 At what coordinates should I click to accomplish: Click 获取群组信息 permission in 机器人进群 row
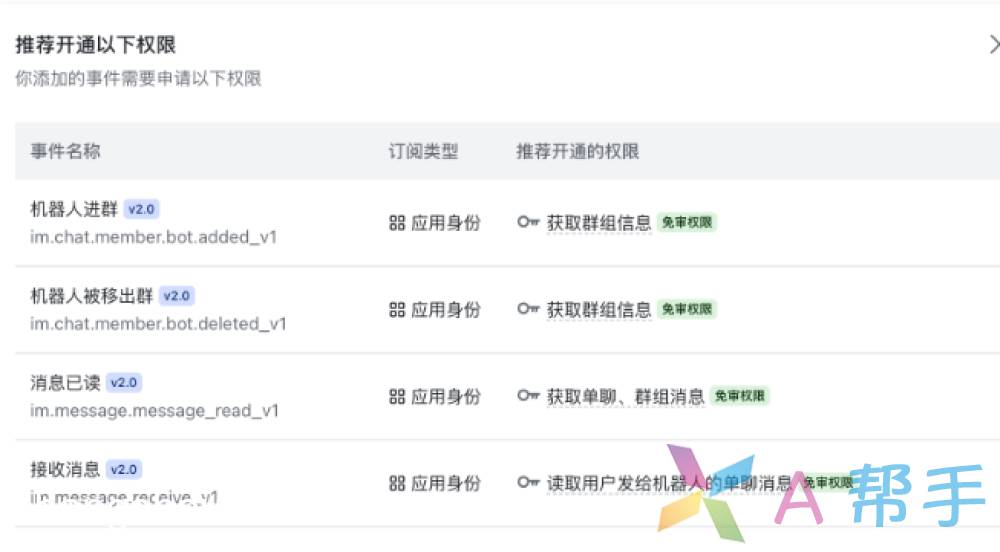click(599, 223)
